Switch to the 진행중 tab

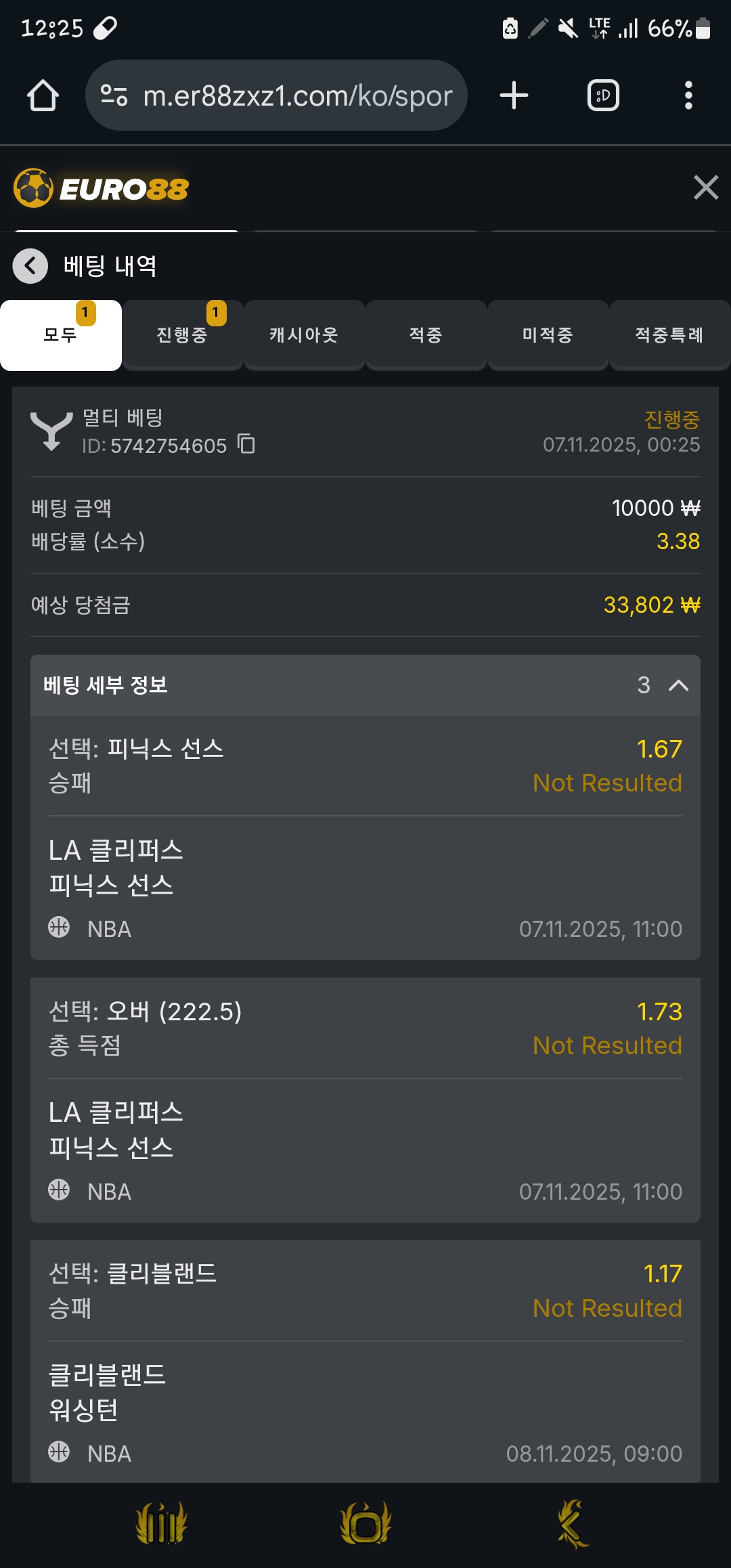pos(182,336)
